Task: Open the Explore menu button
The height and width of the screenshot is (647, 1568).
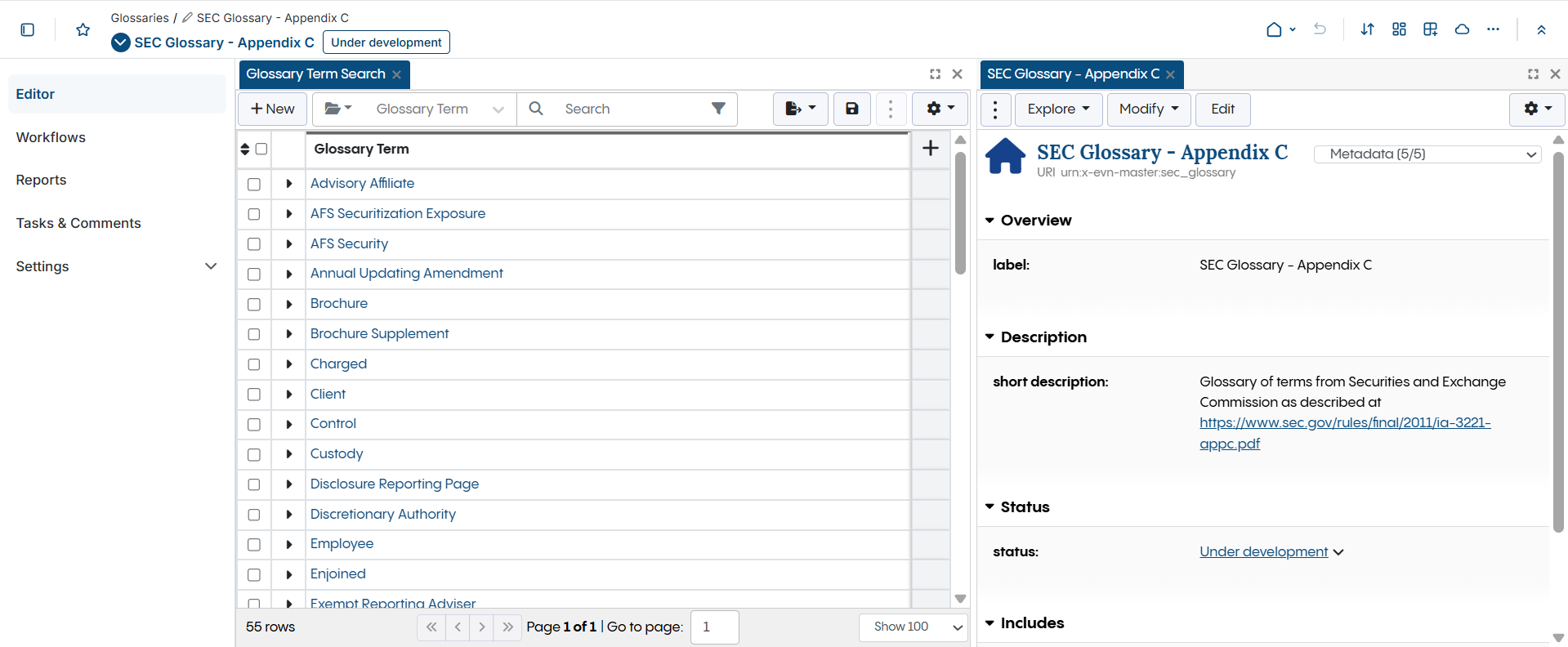Action: [1059, 109]
